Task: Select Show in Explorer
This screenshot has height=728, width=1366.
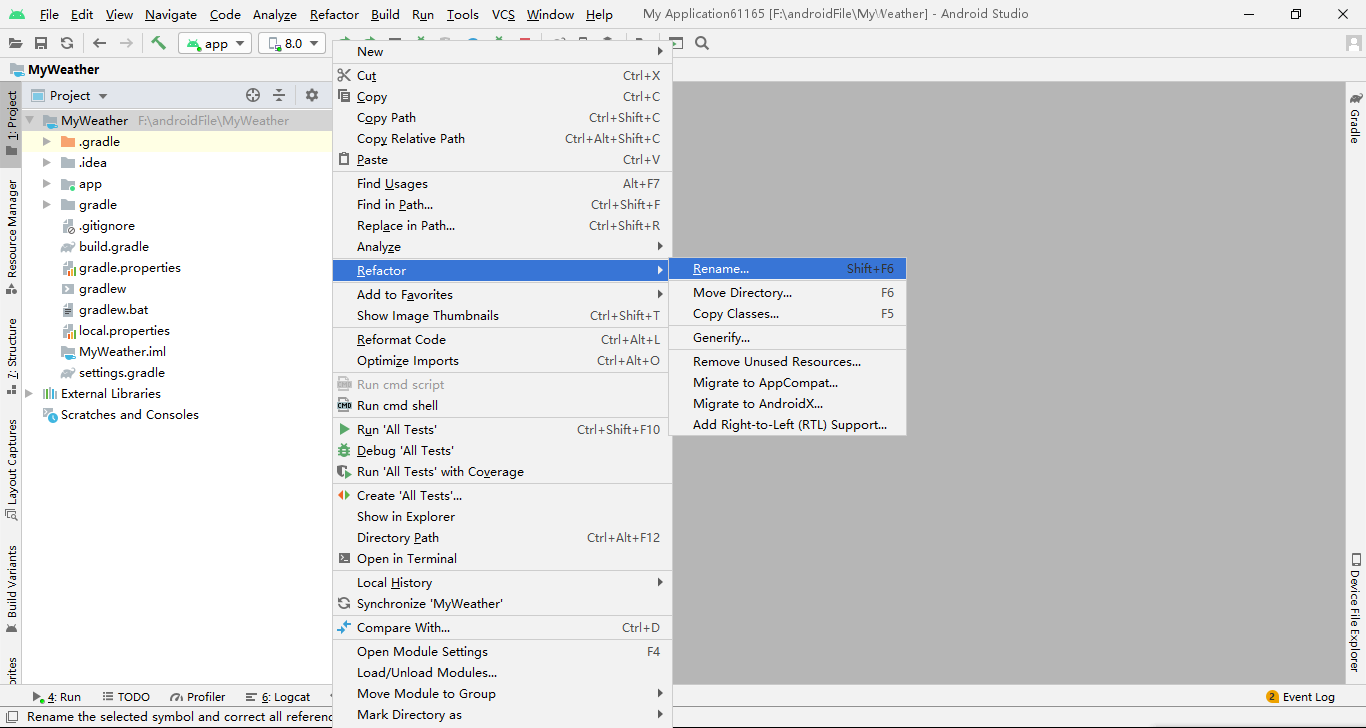Action: [x=502, y=517]
